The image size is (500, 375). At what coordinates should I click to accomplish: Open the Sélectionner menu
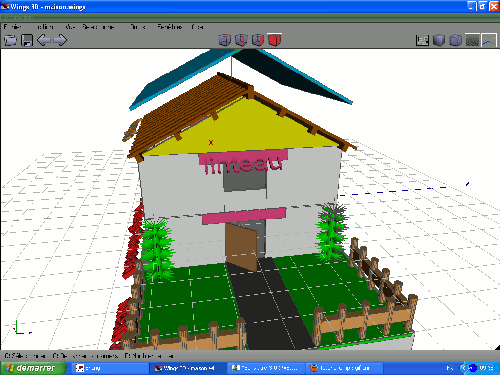point(99,27)
